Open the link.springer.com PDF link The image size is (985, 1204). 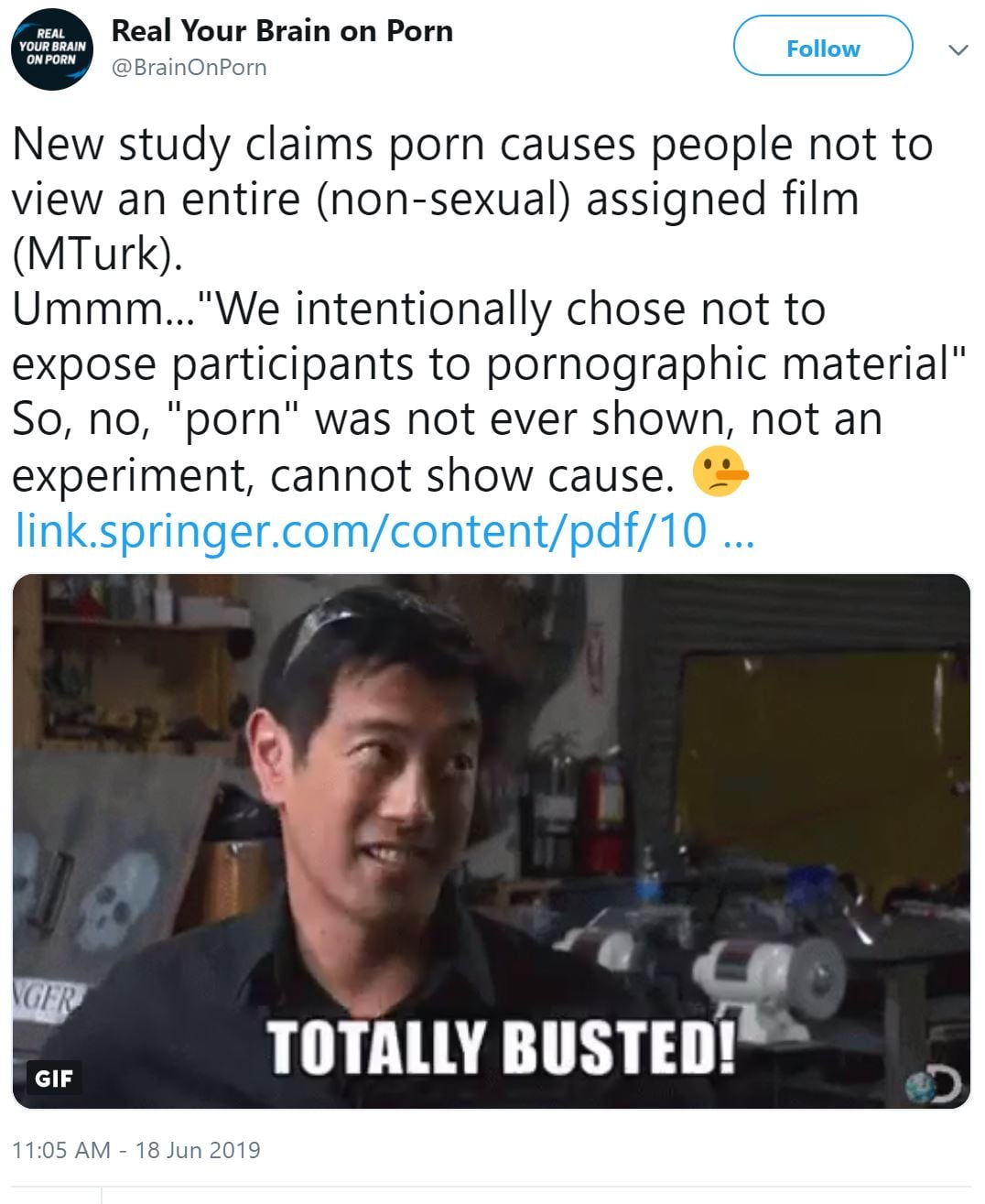tap(384, 531)
